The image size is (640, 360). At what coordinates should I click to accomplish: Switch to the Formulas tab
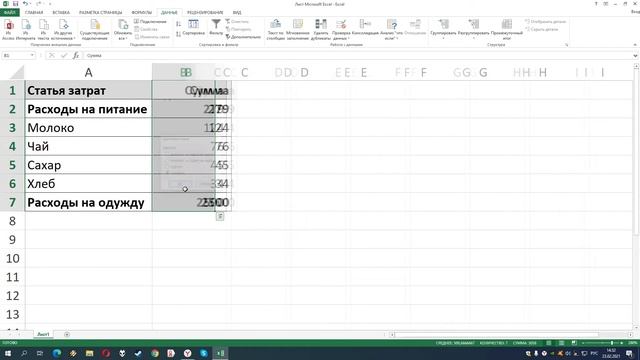click(141, 13)
